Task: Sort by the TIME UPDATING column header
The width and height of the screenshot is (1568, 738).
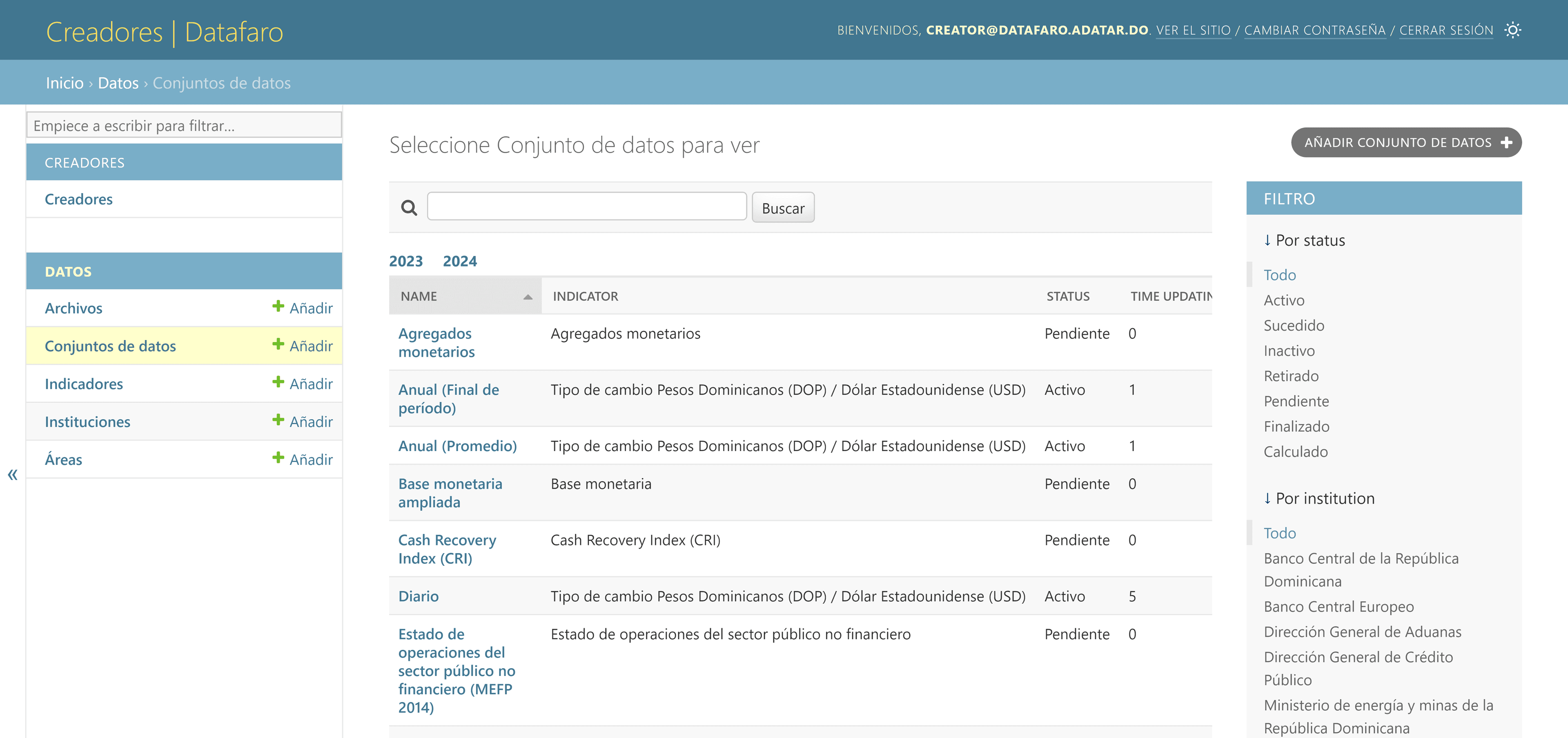Action: click(1171, 296)
